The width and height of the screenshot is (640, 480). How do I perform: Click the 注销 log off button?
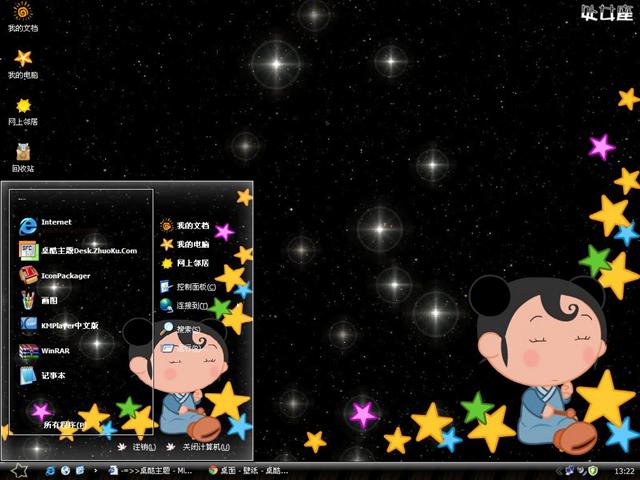pos(137,447)
